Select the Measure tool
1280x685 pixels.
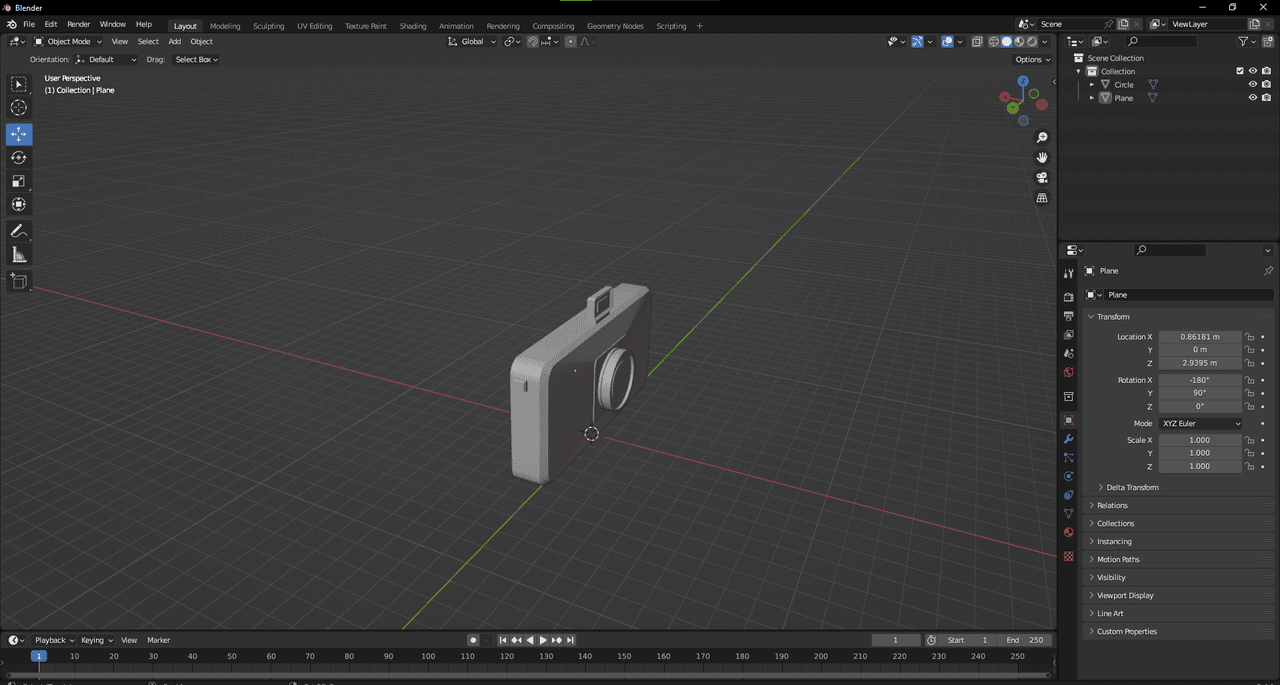coord(19,255)
